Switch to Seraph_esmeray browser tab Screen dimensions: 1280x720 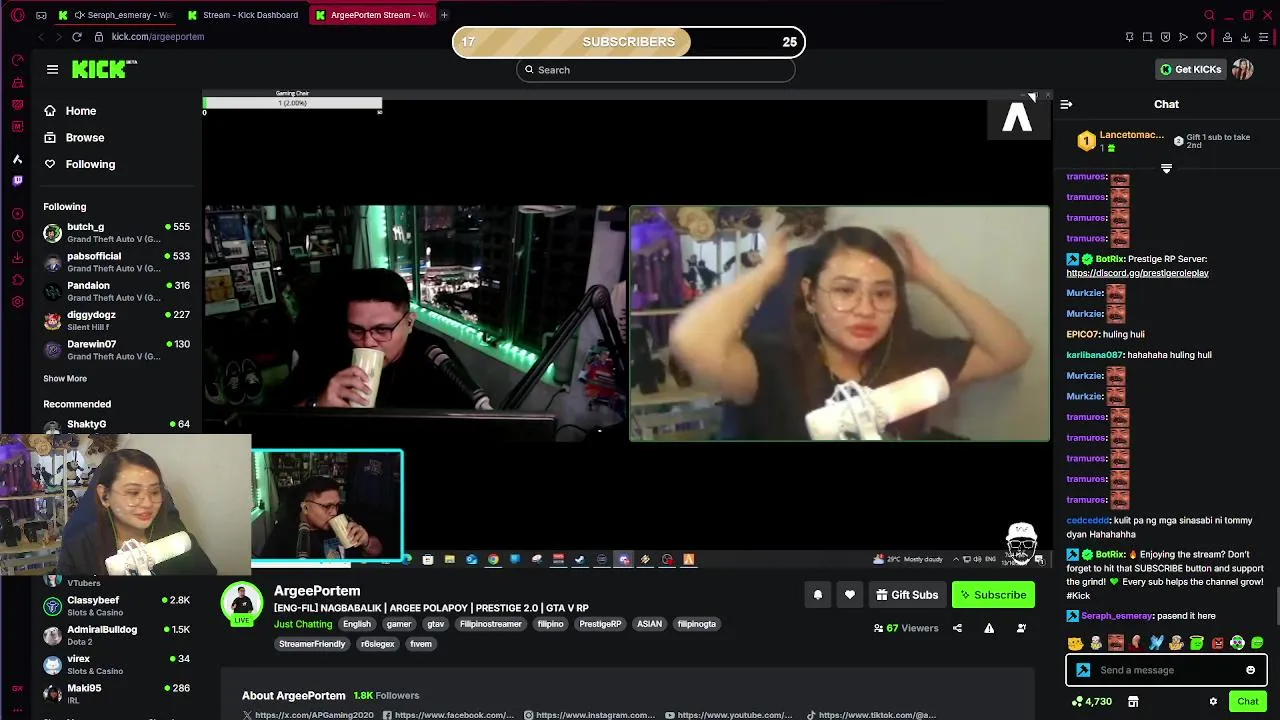pyautogui.click(x=115, y=15)
